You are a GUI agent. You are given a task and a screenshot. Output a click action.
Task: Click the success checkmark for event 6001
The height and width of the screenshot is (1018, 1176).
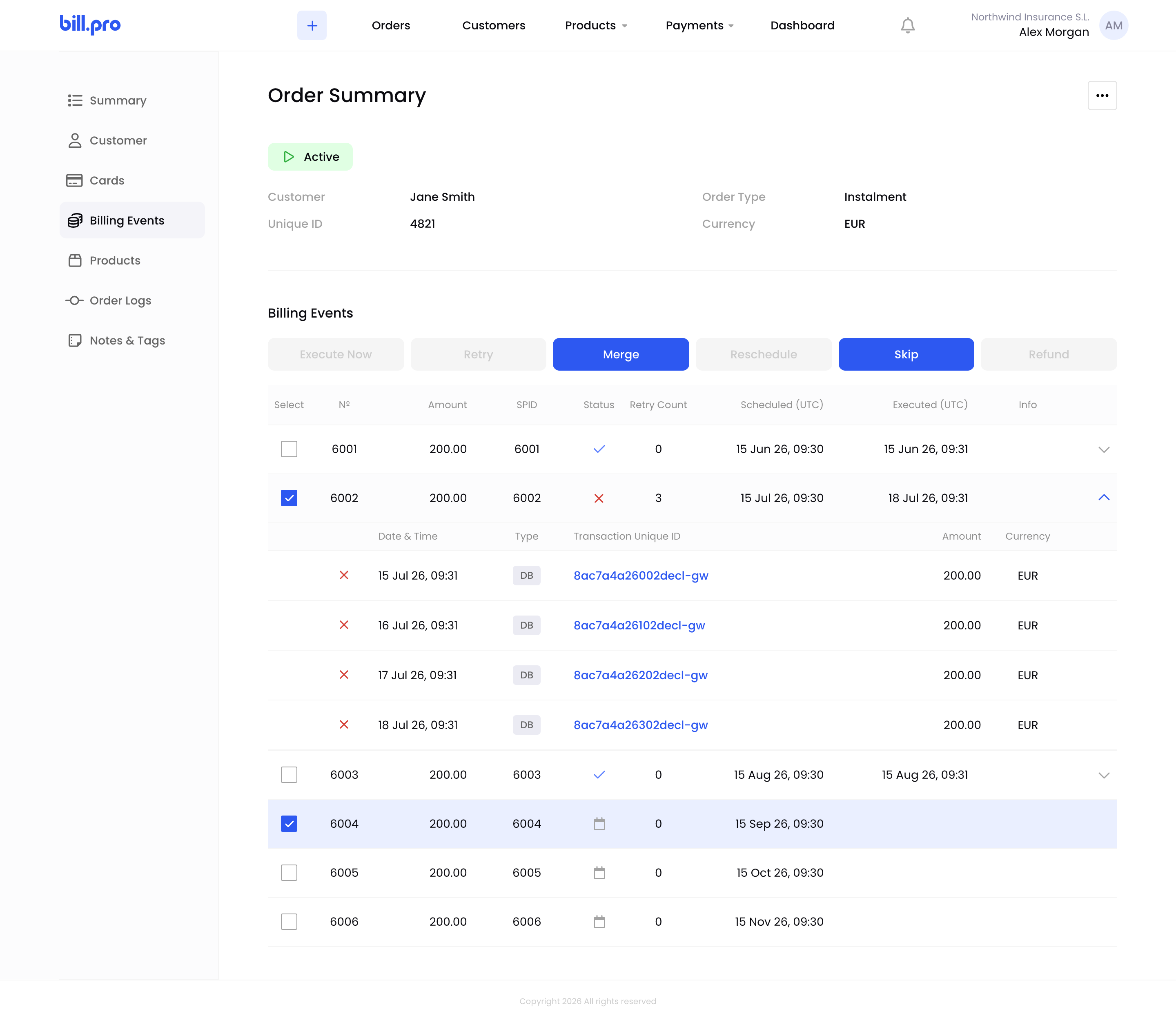599,449
